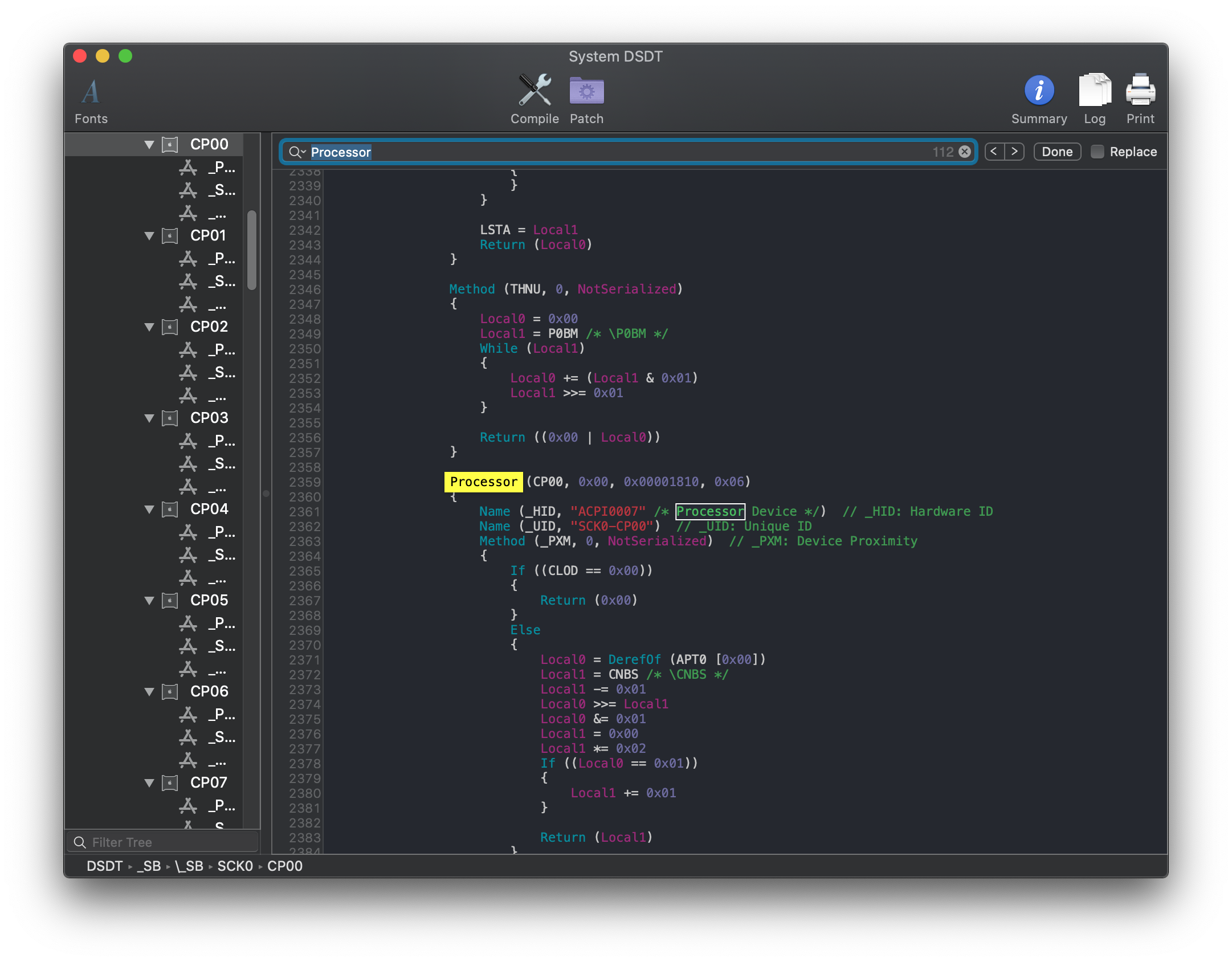Screen dimensions: 1232x962
Task: Show the Summary info panel
Action: pyautogui.click(x=1039, y=91)
